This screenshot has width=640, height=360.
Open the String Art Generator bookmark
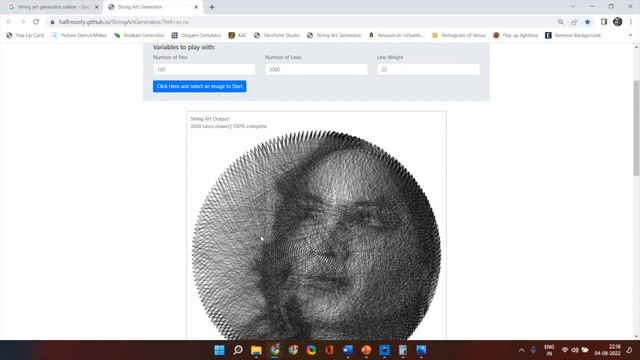point(334,36)
